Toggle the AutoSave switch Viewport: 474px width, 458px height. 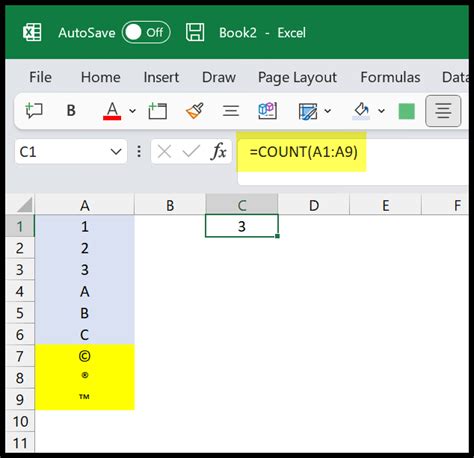pyautogui.click(x=146, y=33)
